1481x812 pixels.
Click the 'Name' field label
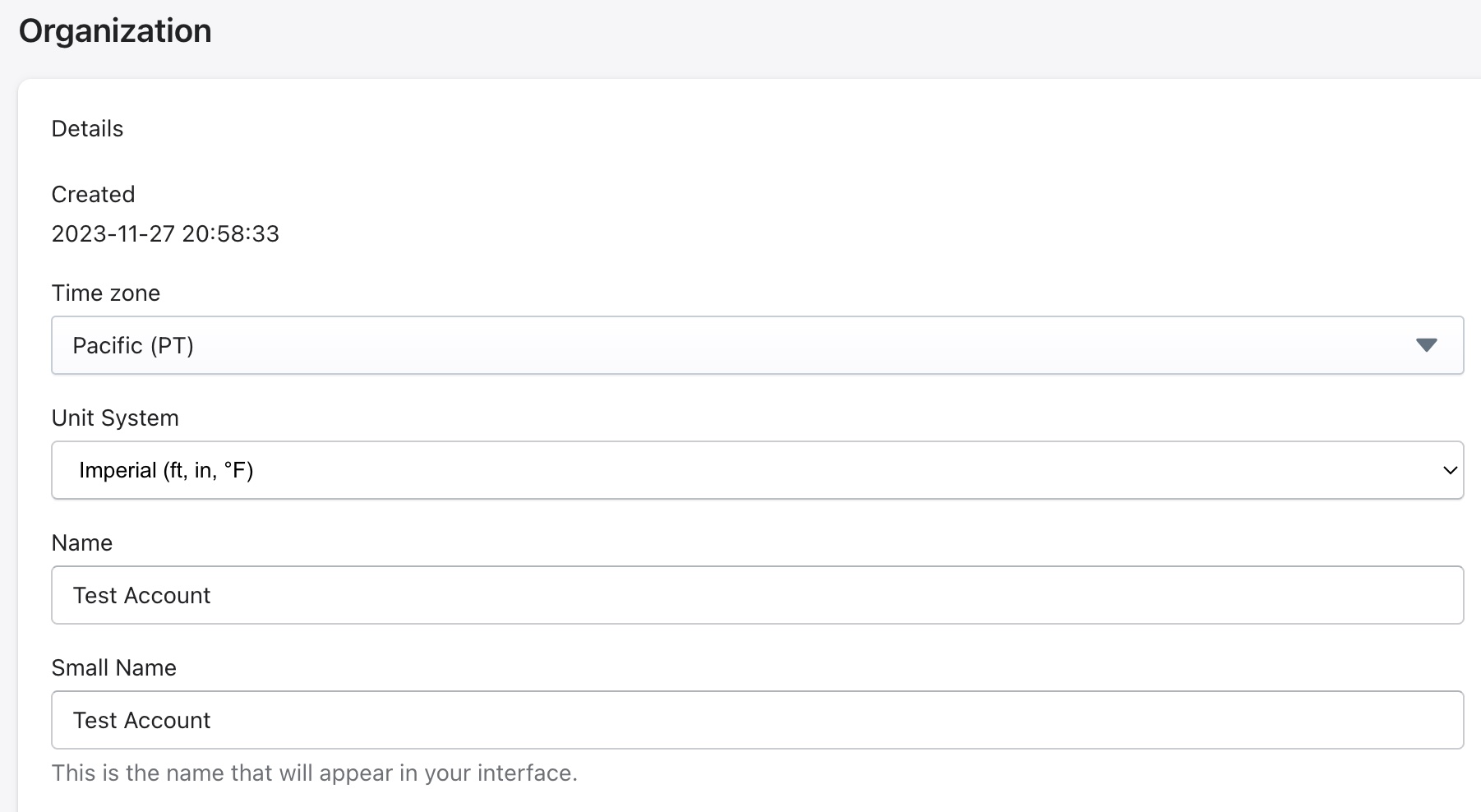tap(82, 542)
